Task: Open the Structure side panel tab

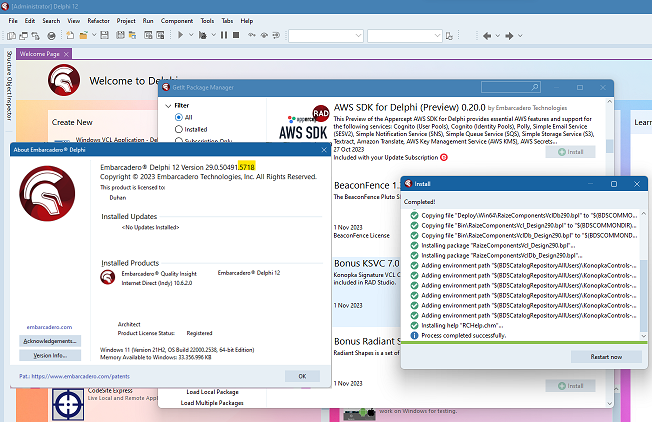Action: 9,63
